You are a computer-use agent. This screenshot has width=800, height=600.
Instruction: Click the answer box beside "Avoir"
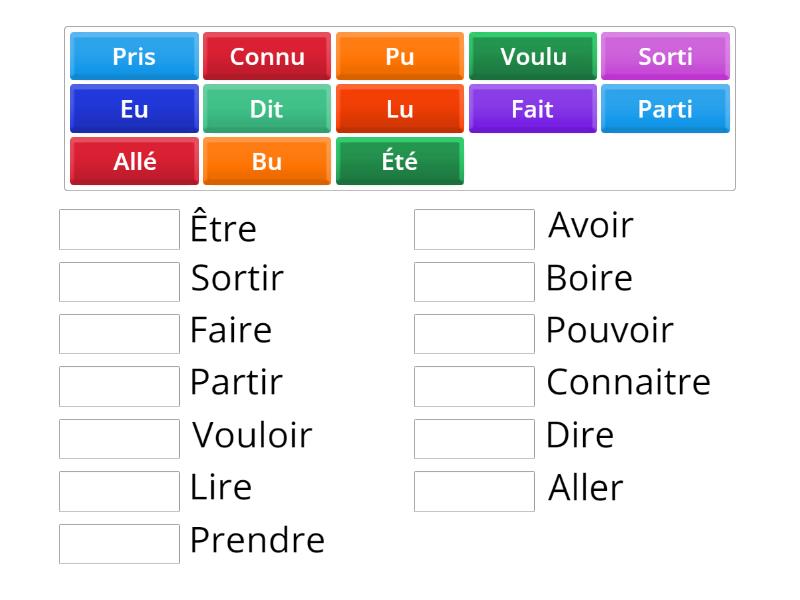[x=473, y=229]
